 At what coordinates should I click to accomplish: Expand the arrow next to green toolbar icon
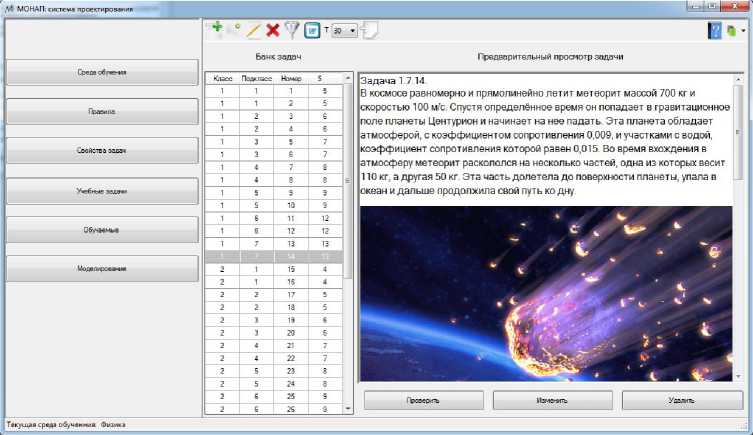coord(743,31)
